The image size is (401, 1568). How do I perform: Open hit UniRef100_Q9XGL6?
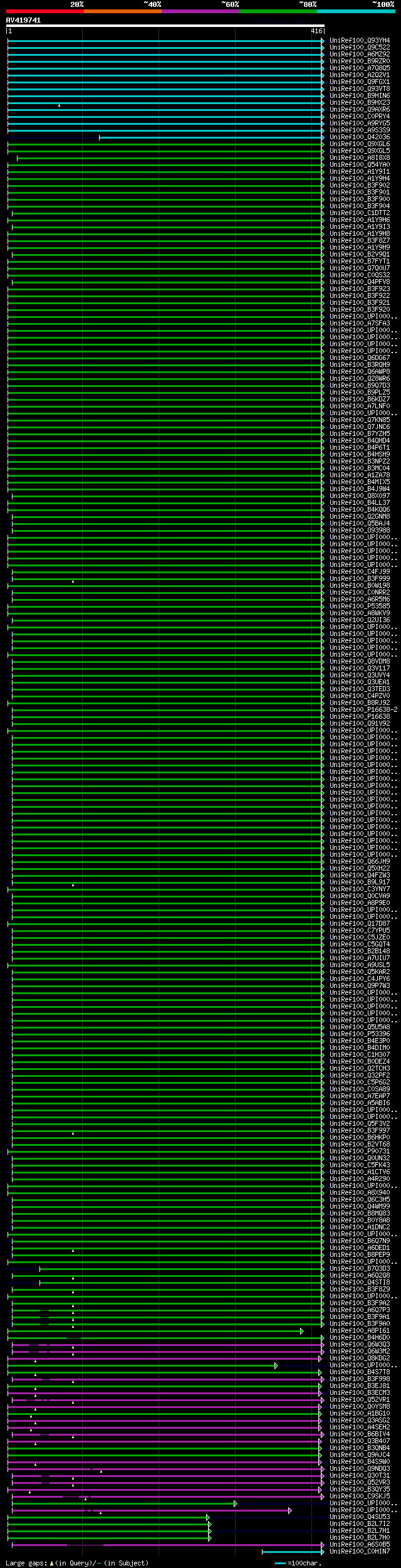coord(360,144)
